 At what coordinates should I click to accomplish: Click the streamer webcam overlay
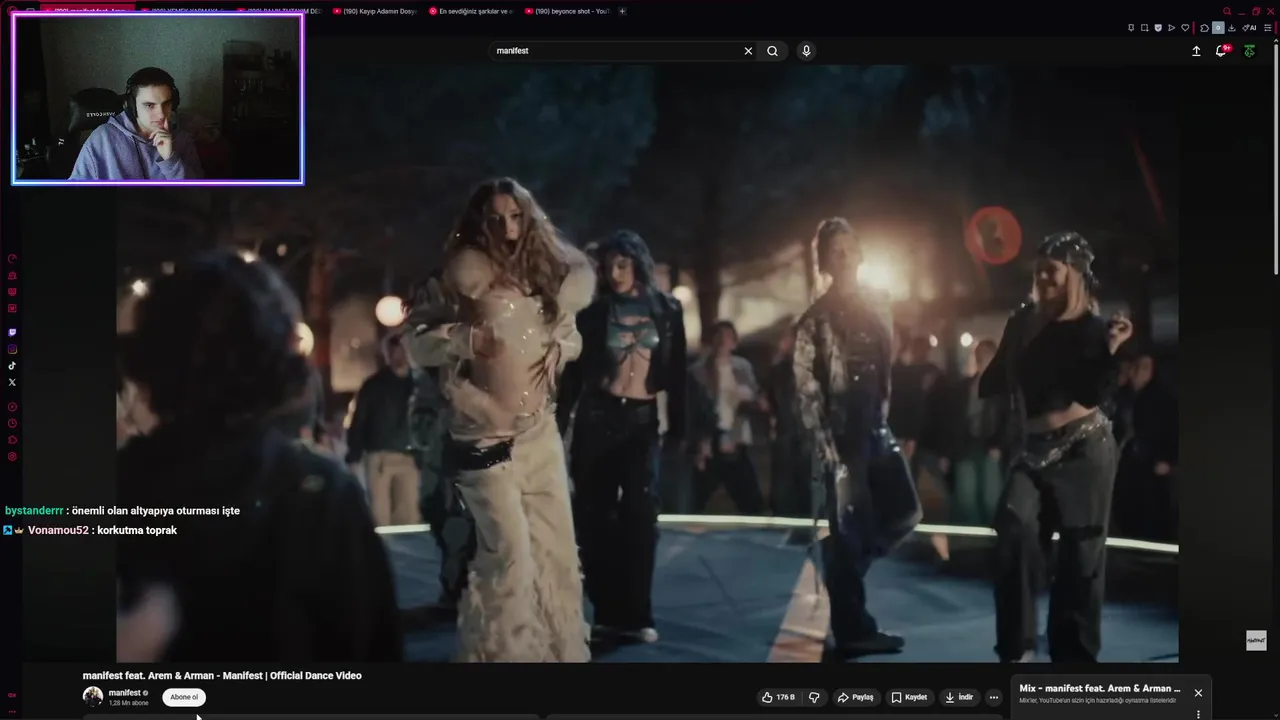[x=157, y=98]
